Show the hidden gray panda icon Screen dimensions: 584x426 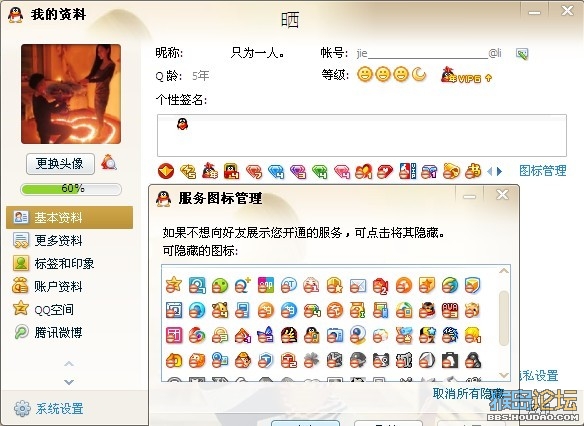pos(381,360)
